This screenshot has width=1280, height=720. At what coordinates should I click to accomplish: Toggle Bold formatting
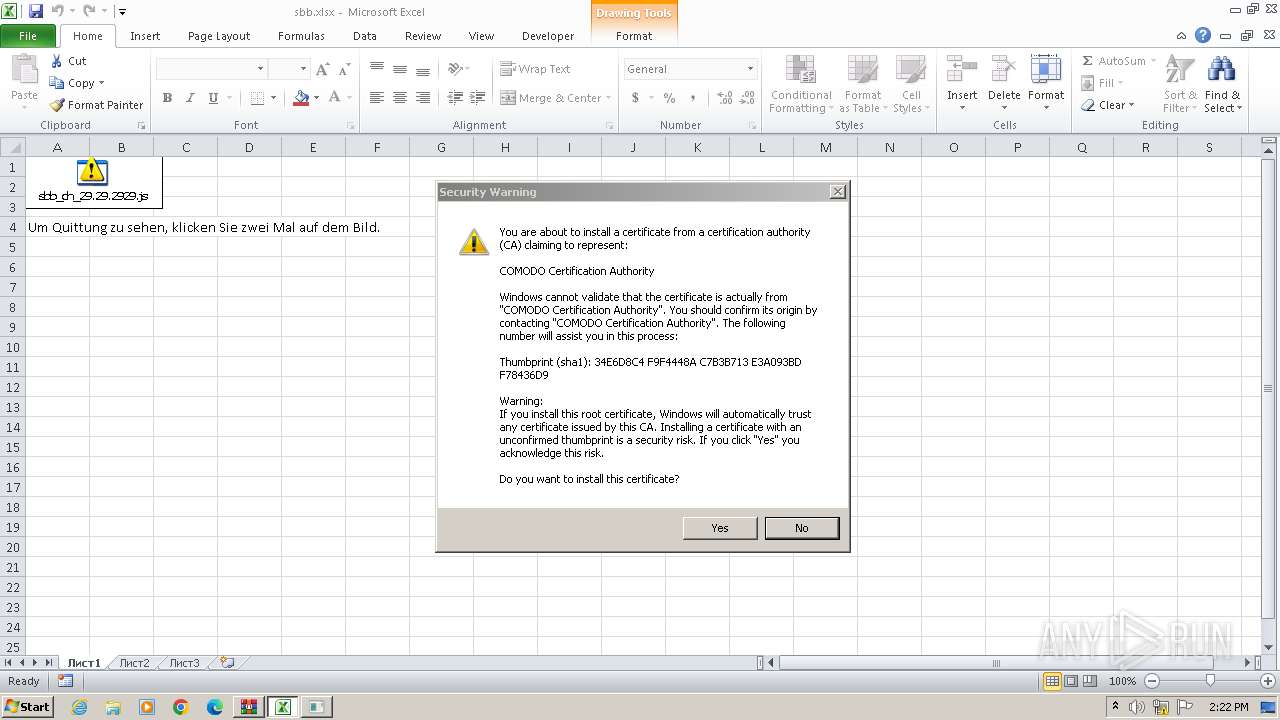167,98
